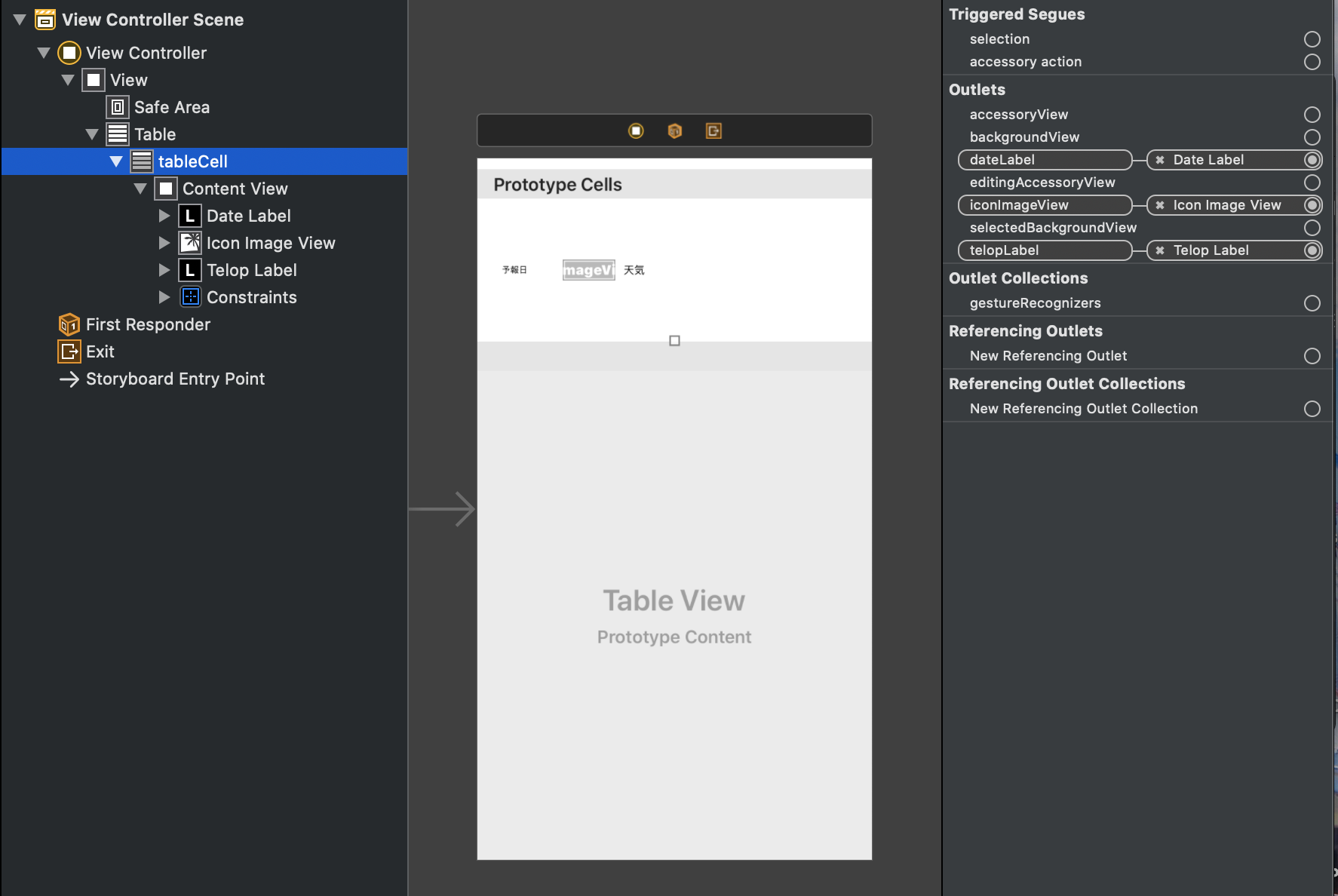Click the View Controller icon in scene dock
The image size is (1338, 896).
tap(636, 131)
